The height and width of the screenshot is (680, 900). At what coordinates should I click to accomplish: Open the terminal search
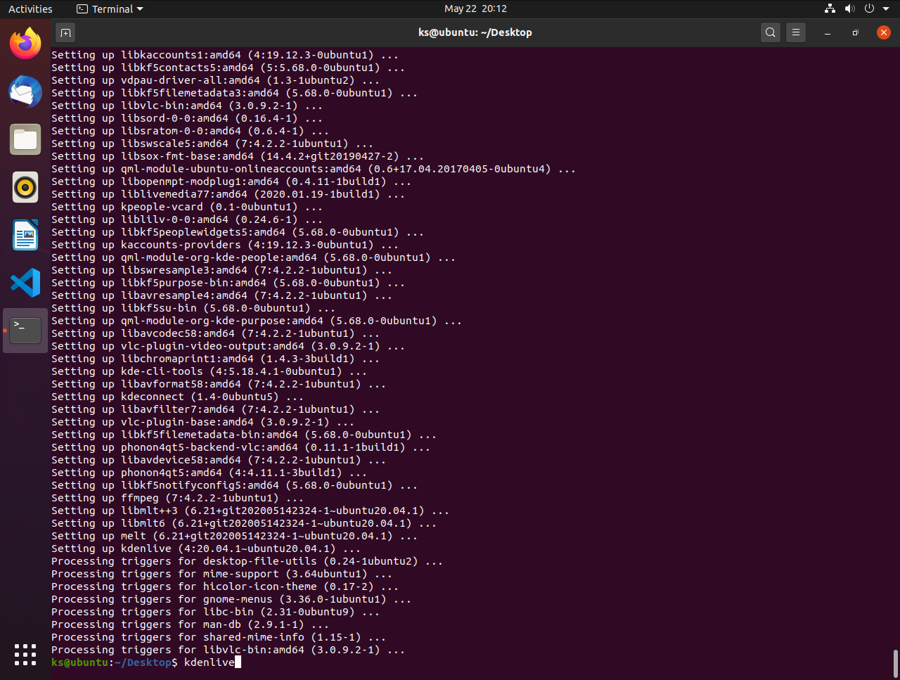click(770, 33)
